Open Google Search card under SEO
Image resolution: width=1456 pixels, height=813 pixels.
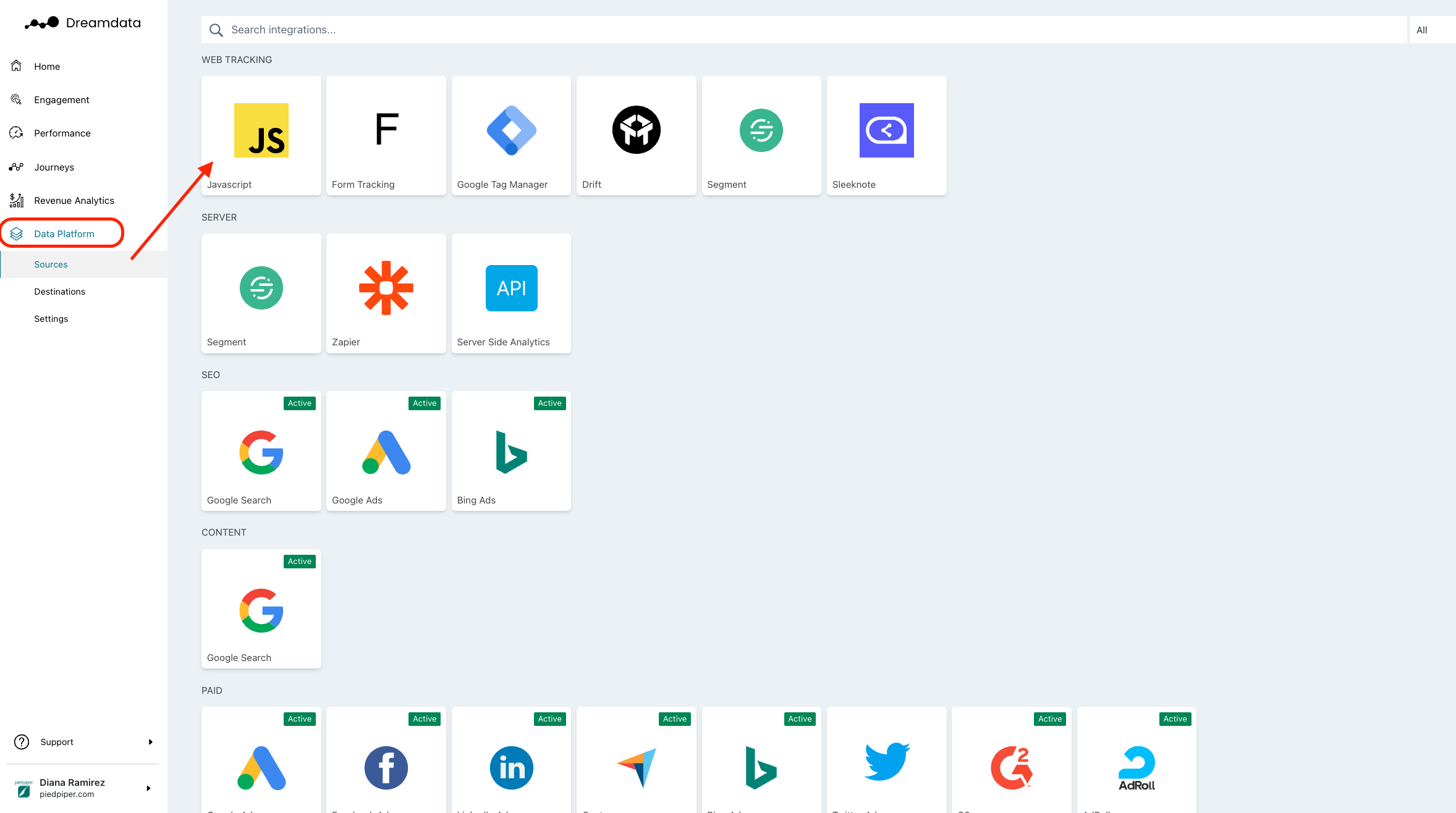tap(261, 451)
